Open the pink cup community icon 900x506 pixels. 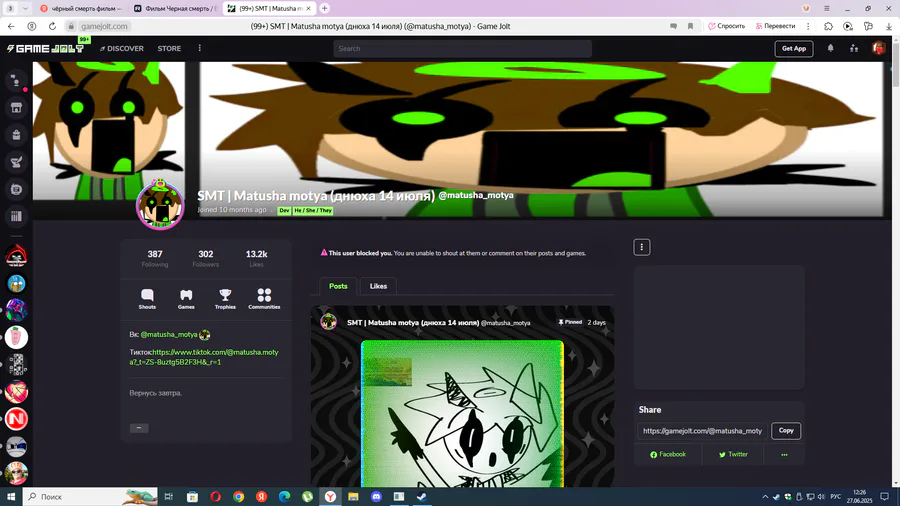click(x=16, y=337)
